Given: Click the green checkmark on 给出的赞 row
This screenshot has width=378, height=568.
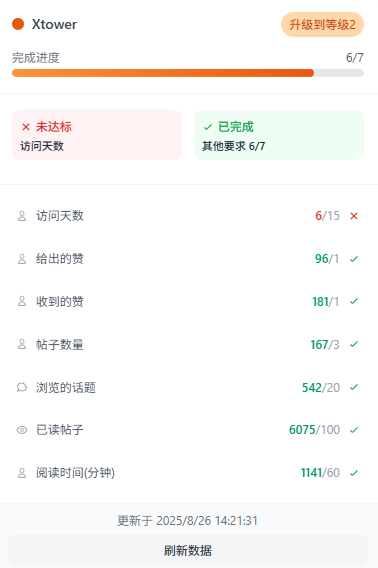Looking at the screenshot, I should (x=354, y=259).
